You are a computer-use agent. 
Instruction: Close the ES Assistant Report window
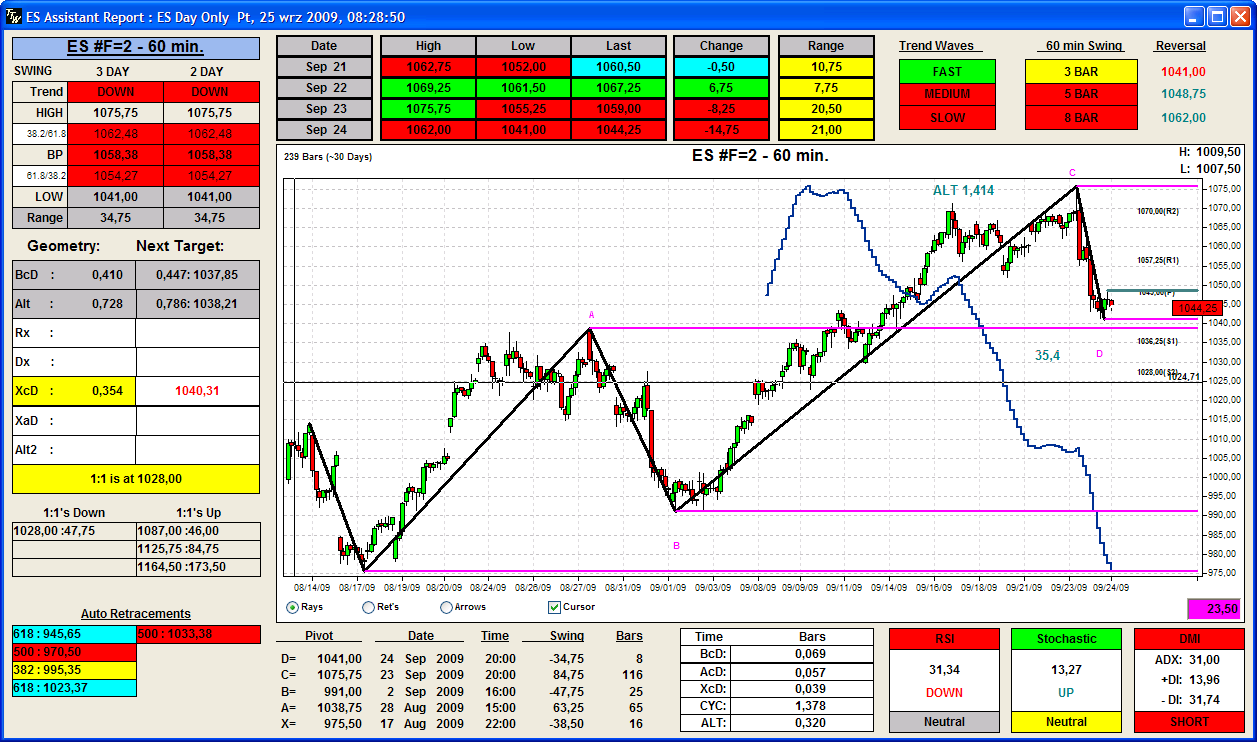coord(1240,16)
